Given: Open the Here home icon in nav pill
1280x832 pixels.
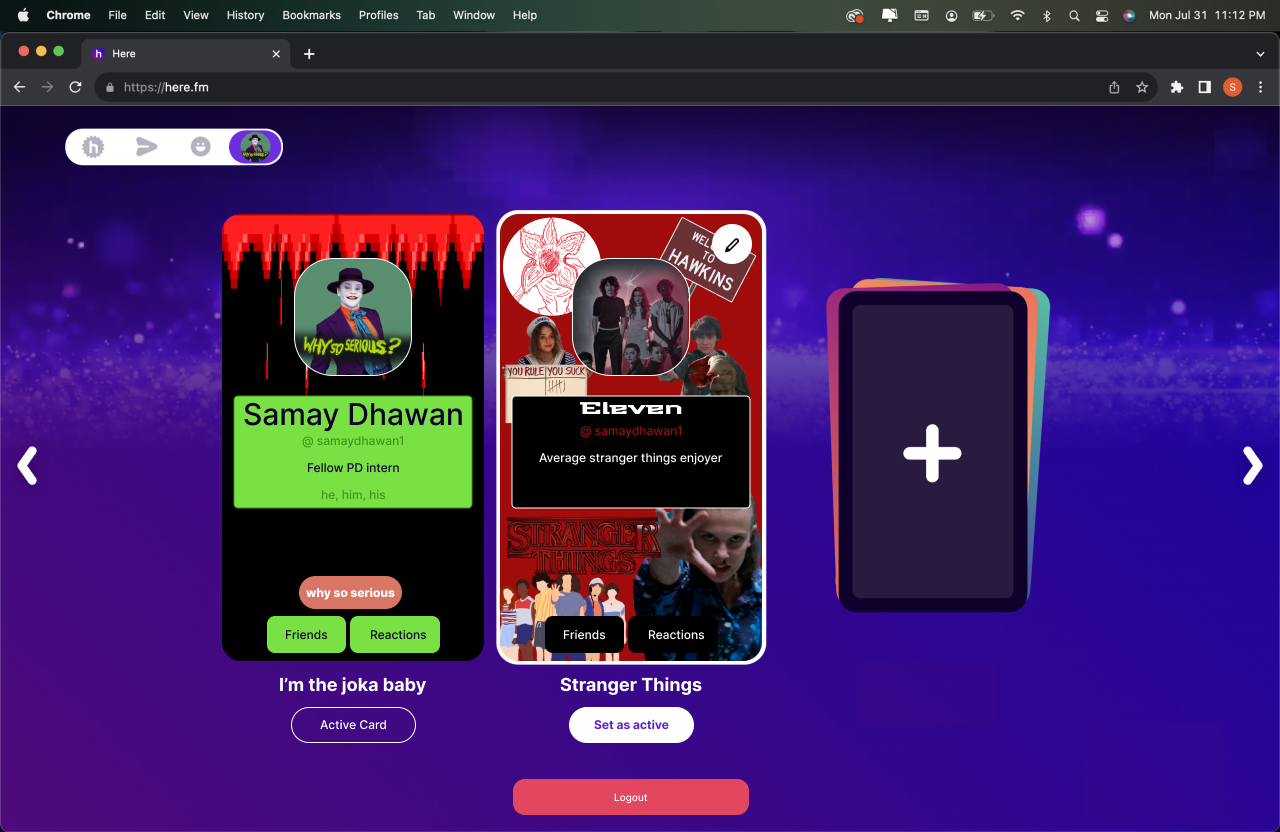Looking at the screenshot, I should pyautogui.click(x=93, y=147).
